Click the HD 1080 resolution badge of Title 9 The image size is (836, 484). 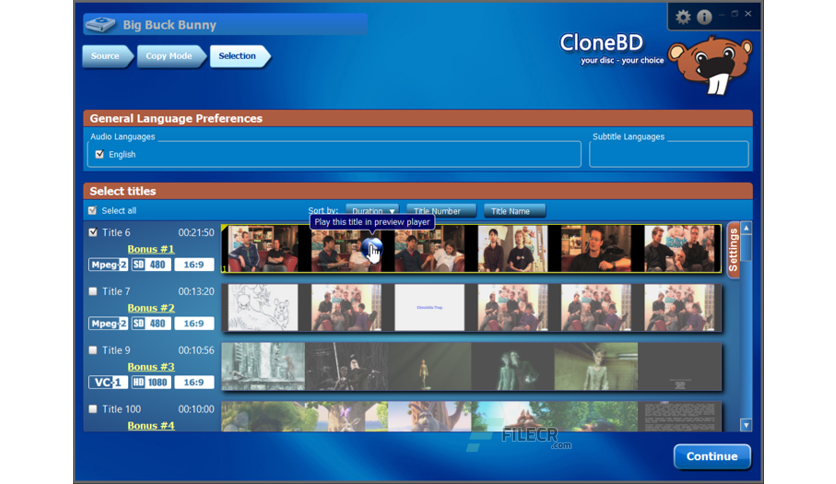pos(151,382)
